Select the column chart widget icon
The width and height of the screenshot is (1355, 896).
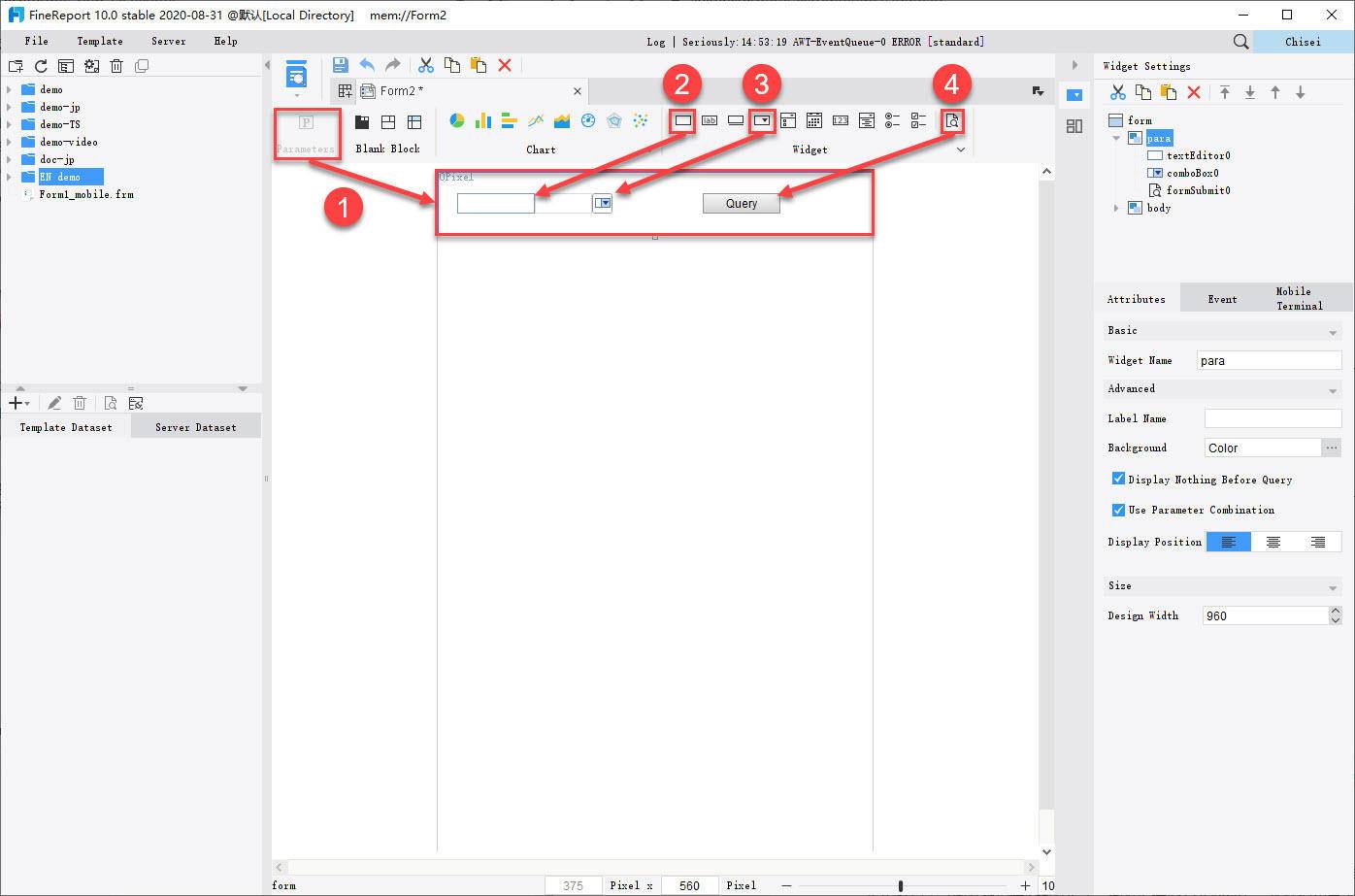[483, 120]
